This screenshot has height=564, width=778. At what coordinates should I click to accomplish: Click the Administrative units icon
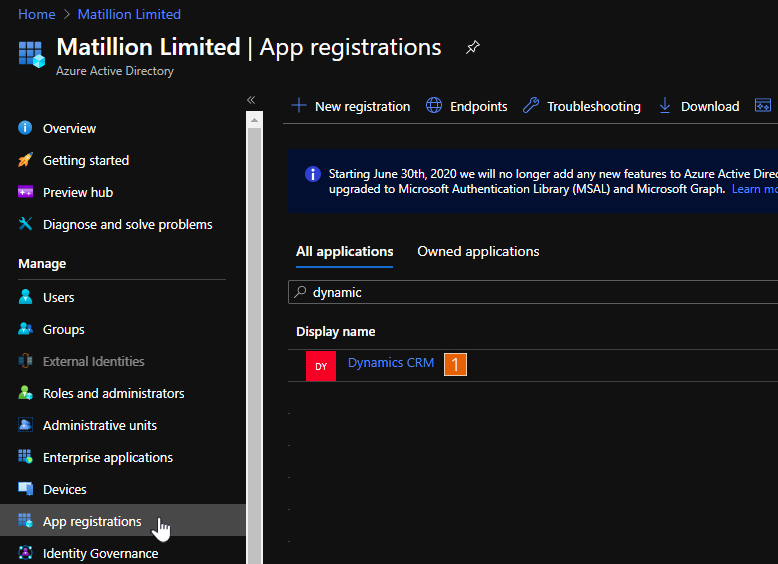pos(25,425)
